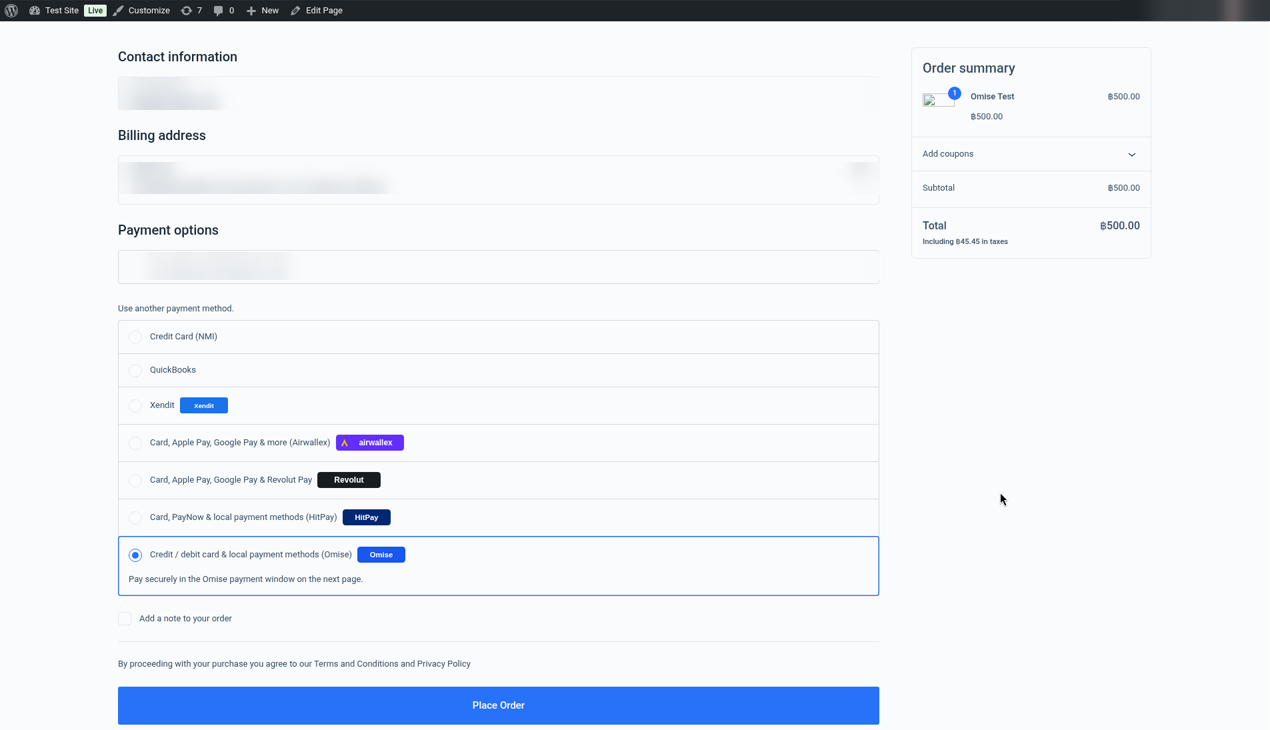Choose the Airwallex payment radio button

(135, 443)
